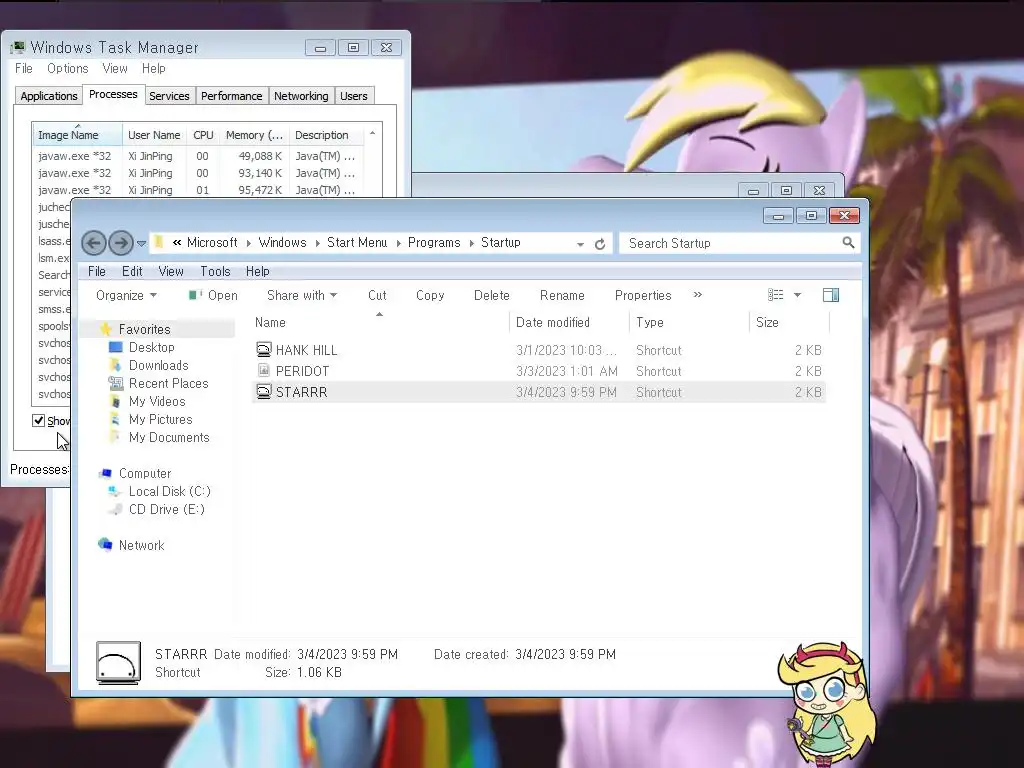Open Explorer's View menu

click(x=170, y=271)
